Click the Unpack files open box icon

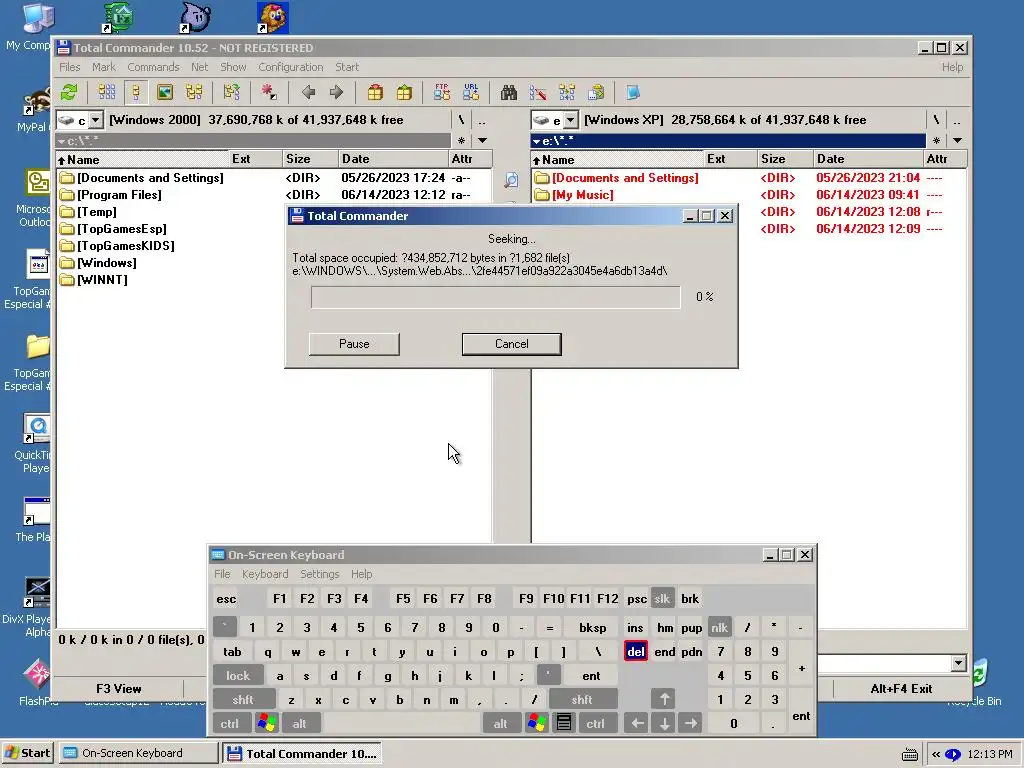tap(404, 93)
